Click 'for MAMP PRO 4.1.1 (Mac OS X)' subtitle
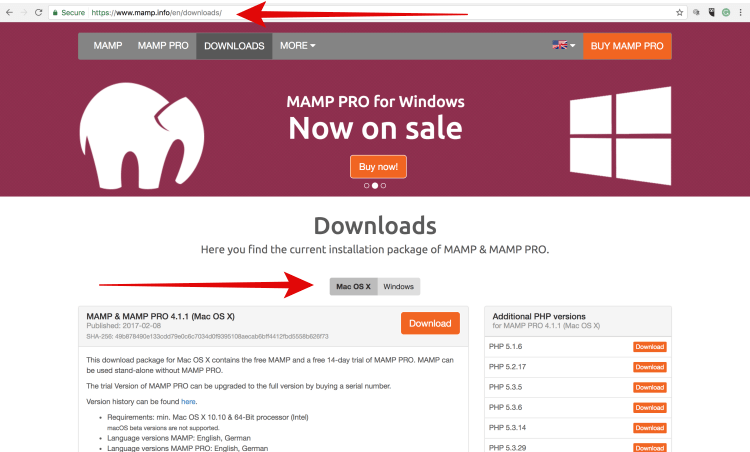Image resolution: width=750 pixels, height=452 pixels. (x=546, y=326)
